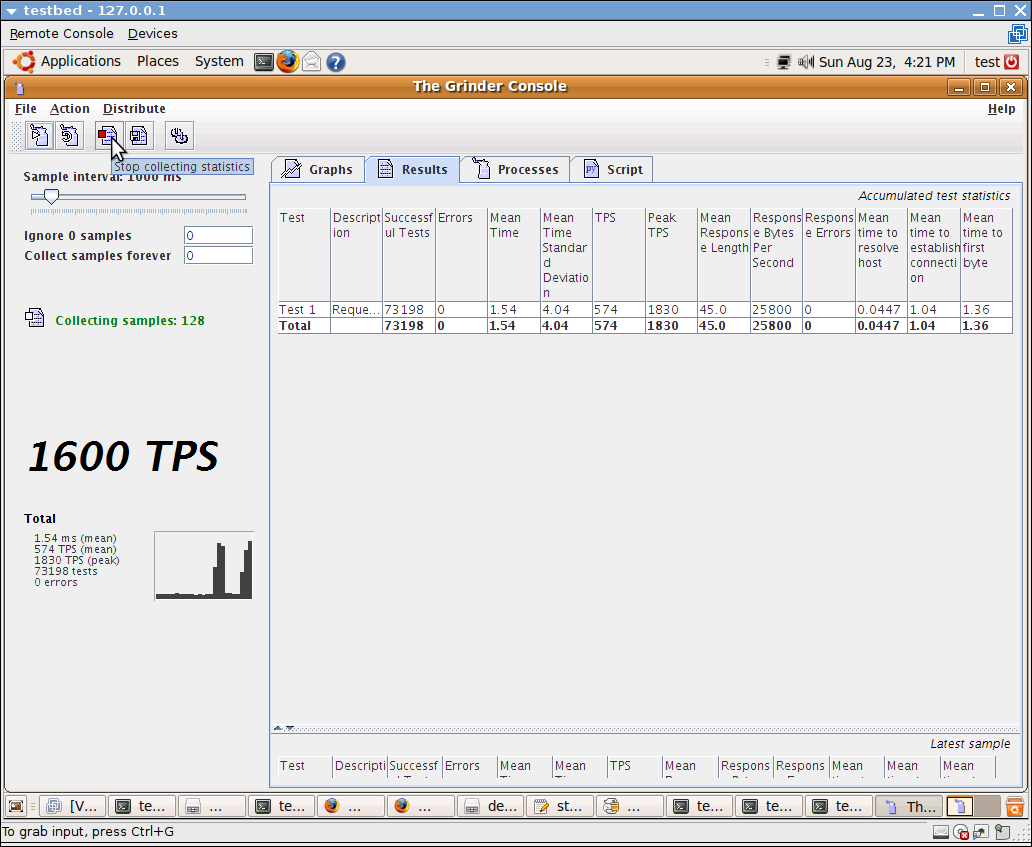Screen dimensions: 1032x847
Task: Switch to the Graphs tab
Action: [x=317, y=170]
